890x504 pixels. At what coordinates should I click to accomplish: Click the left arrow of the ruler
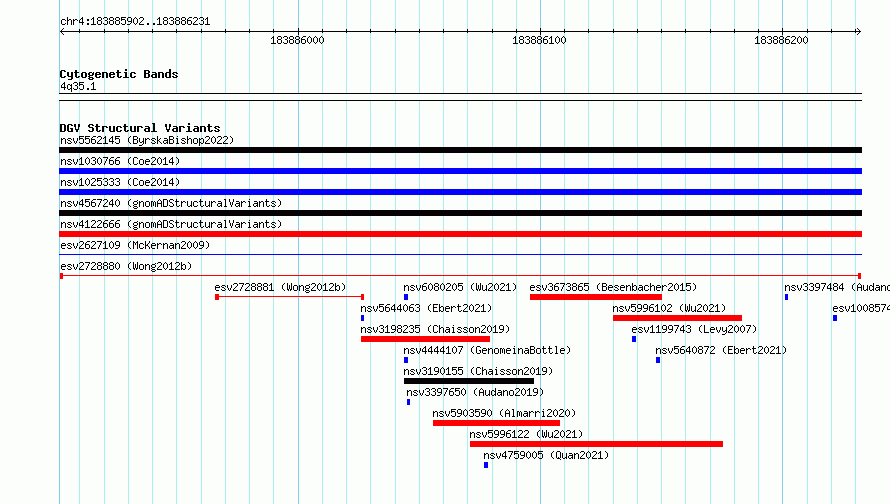62,31
